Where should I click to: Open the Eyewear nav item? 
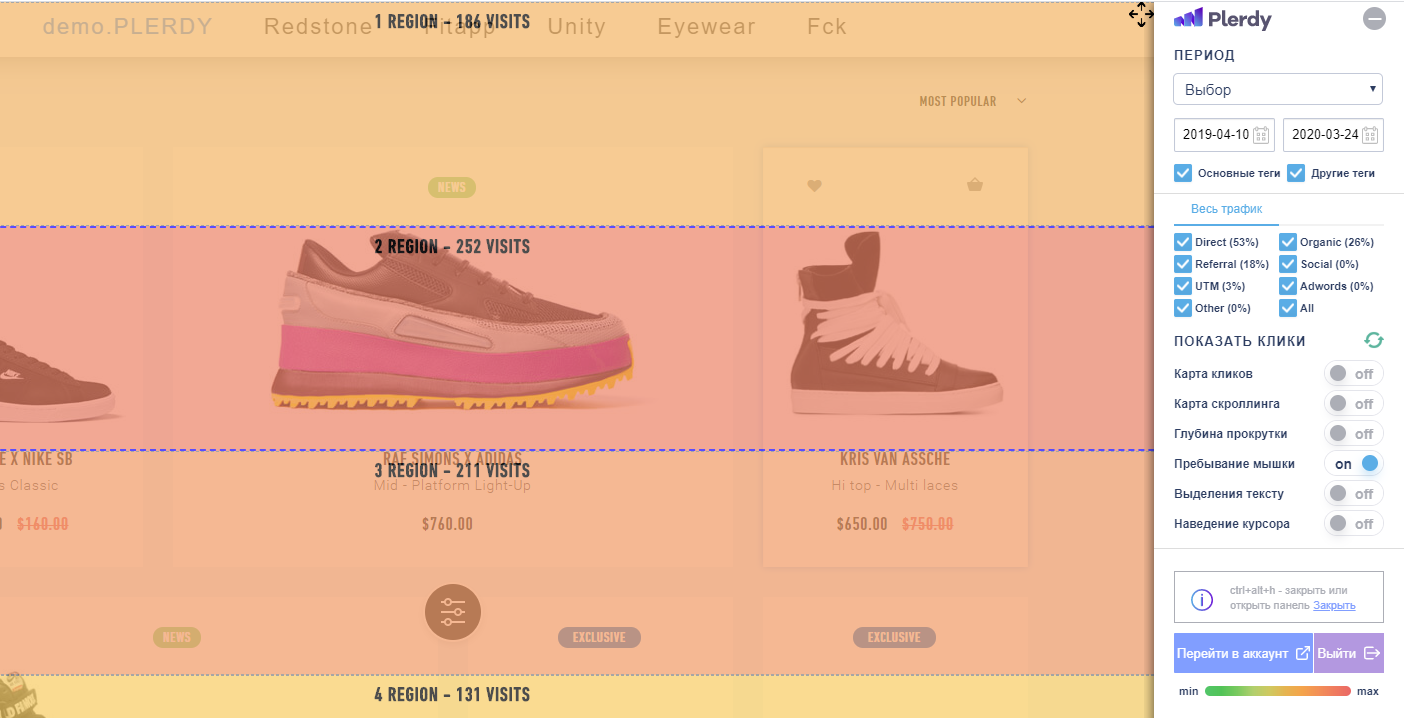coord(706,26)
